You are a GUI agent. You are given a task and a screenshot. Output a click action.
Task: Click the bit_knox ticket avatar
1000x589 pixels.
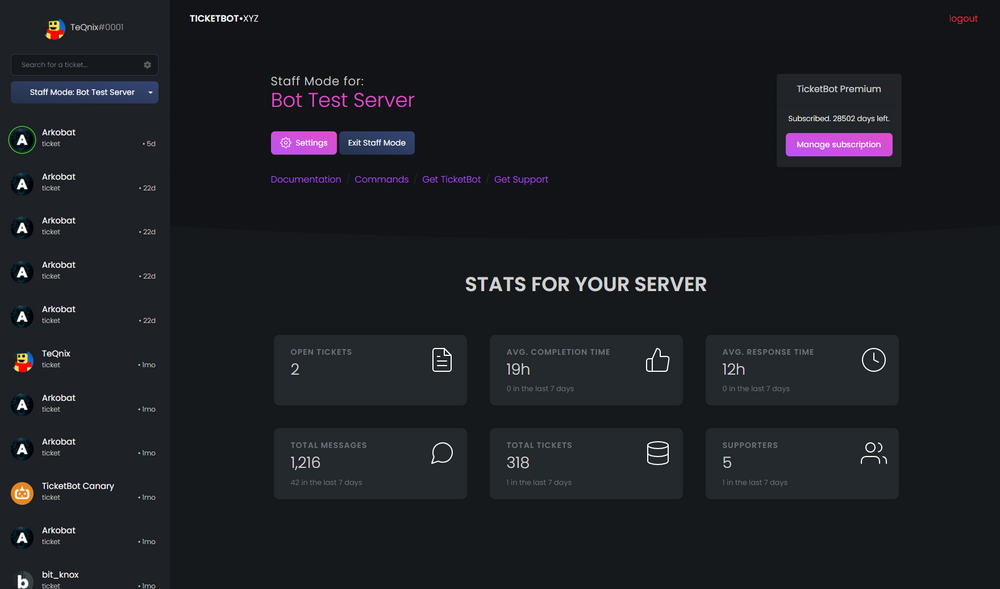click(x=22, y=579)
